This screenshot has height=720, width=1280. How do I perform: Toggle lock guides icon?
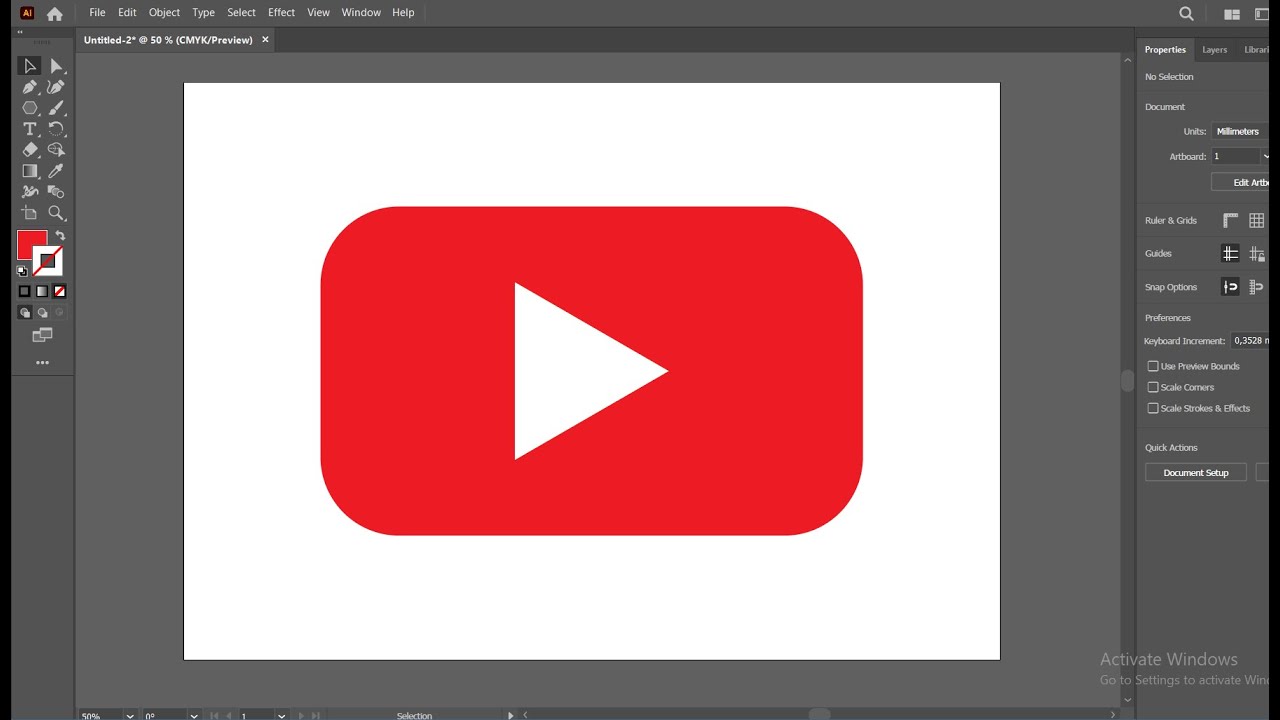(x=1257, y=254)
